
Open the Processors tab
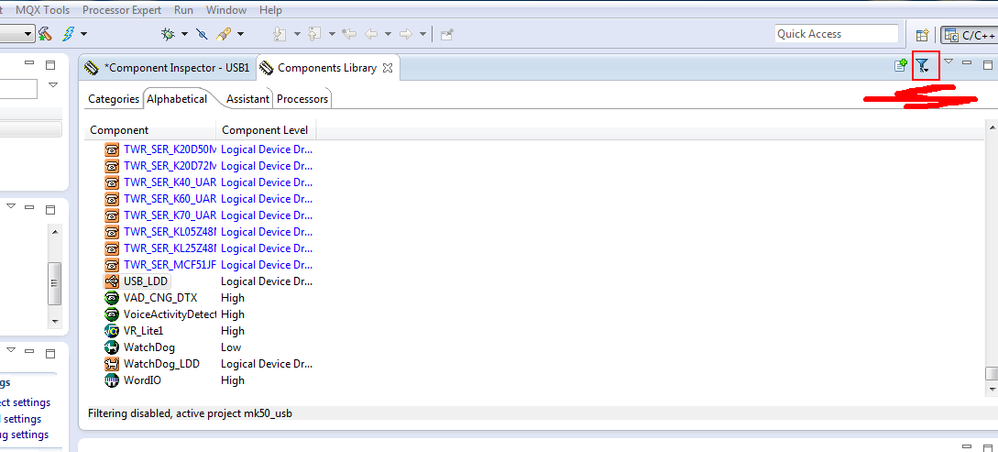tap(302, 99)
